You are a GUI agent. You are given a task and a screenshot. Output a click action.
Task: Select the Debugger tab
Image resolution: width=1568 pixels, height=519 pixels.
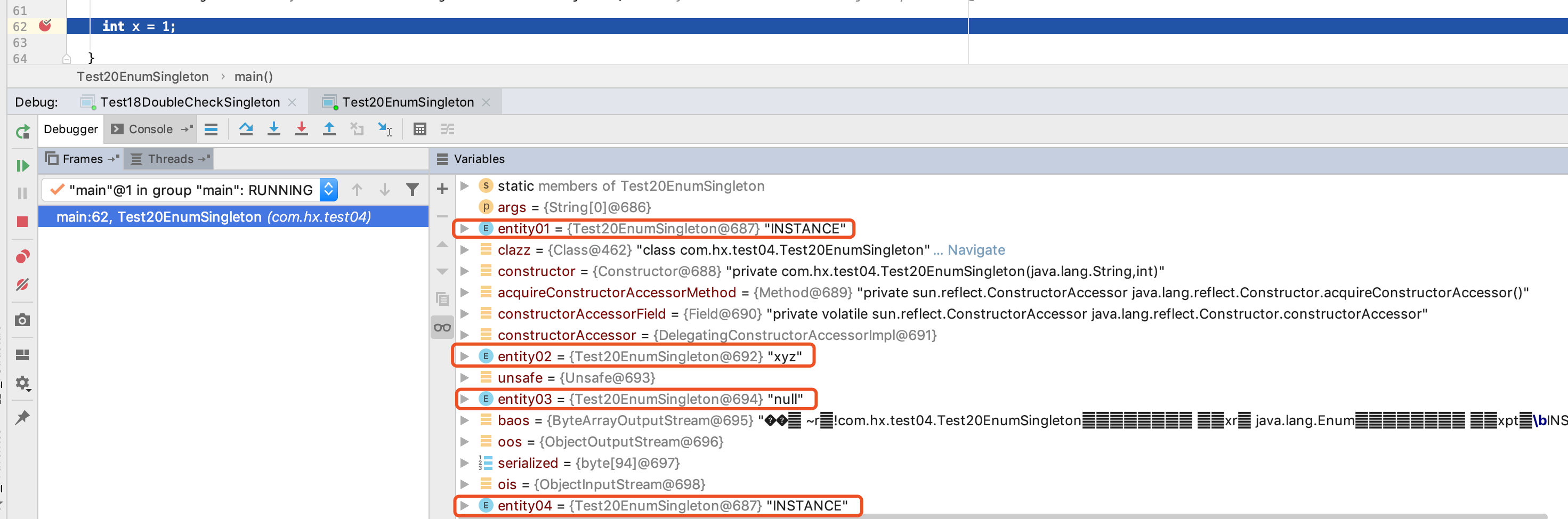(70, 129)
